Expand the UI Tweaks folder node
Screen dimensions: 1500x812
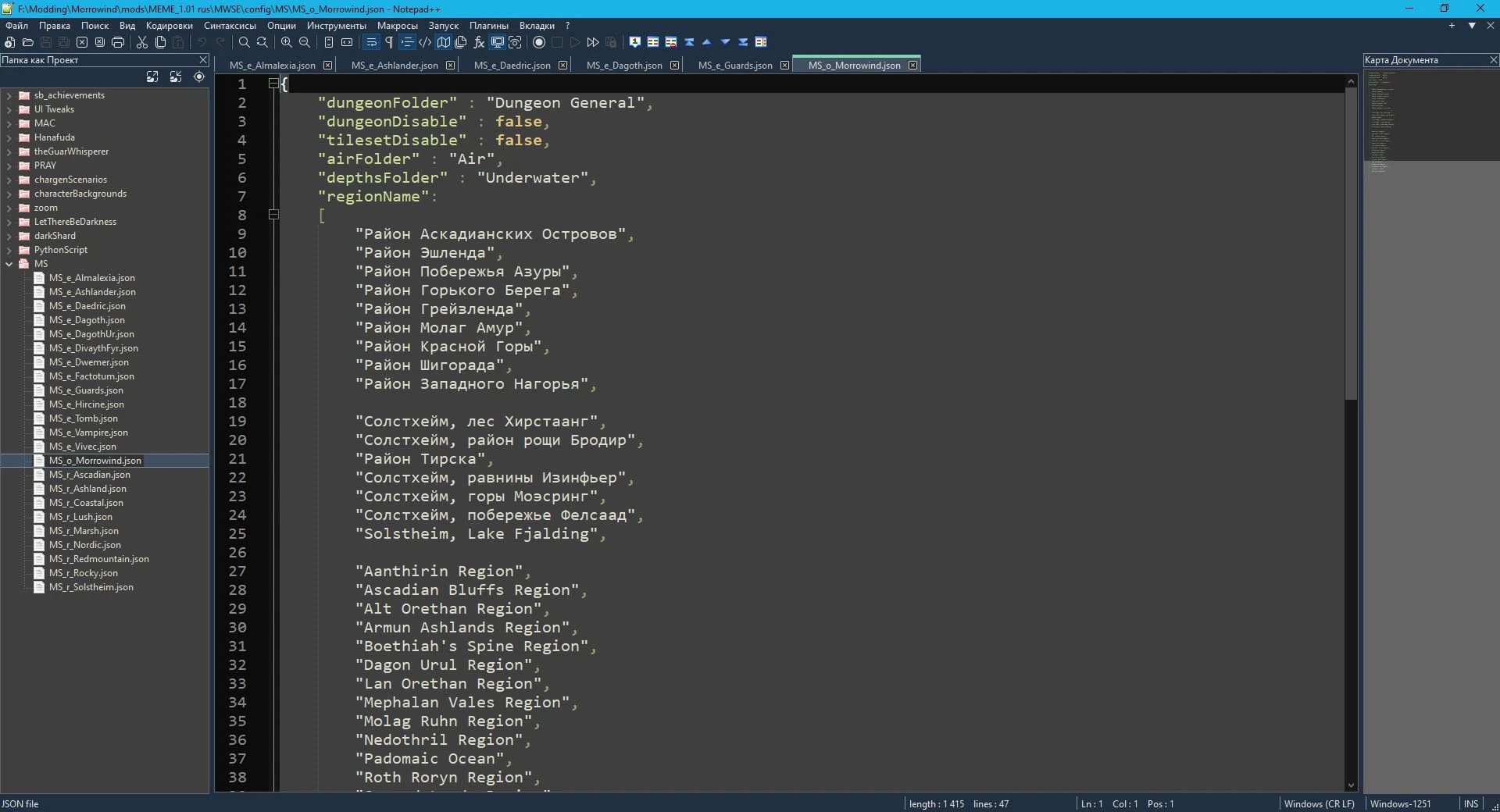[x=9, y=109]
